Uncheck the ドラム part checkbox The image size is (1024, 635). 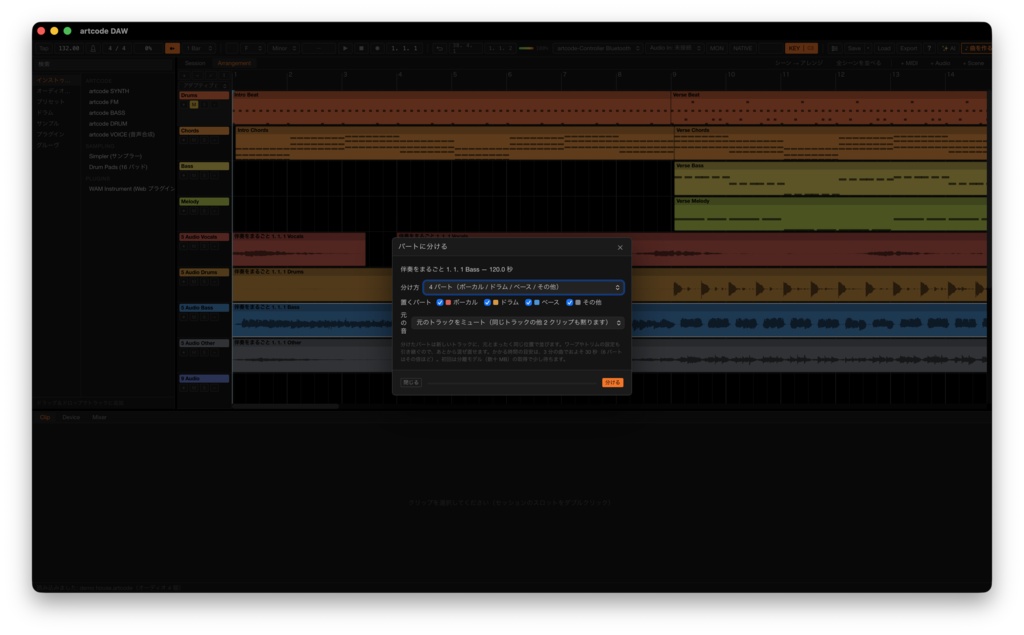pyautogui.click(x=487, y=302)
